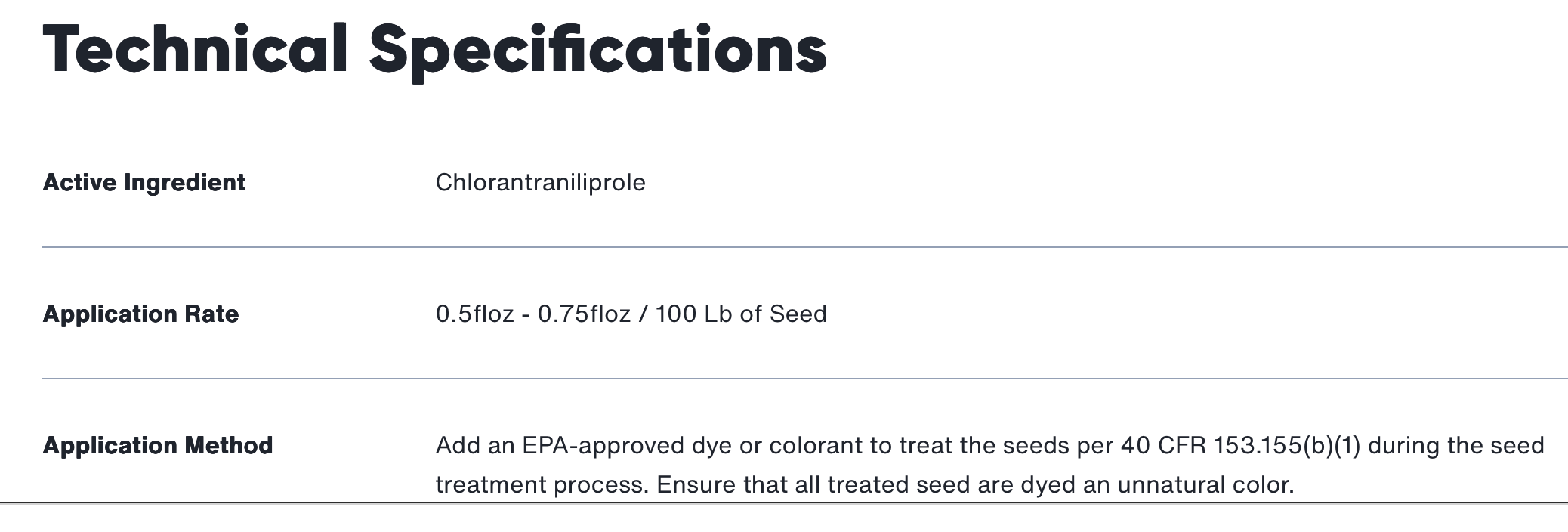
Task: Click divider line below Active Ingredient row
Action: (804, 247)
